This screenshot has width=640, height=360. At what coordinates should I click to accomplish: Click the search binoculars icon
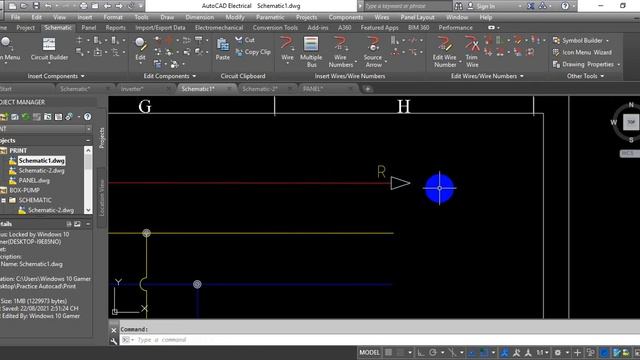tap(459, 6)
